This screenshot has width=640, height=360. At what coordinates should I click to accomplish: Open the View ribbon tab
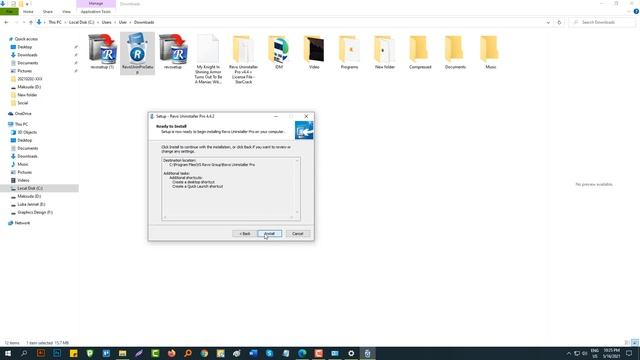click(x=66, y=11)
